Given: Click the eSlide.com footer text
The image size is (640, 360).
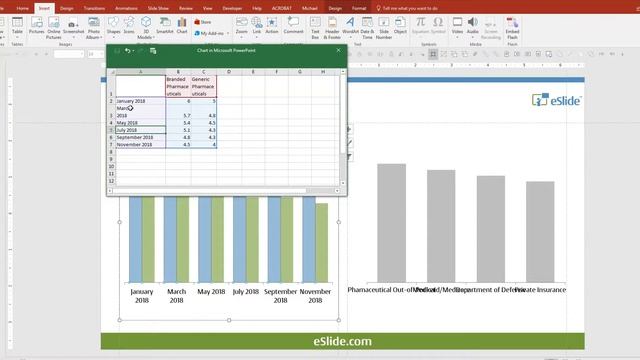Looking at the screenshot, I should 342,341.
